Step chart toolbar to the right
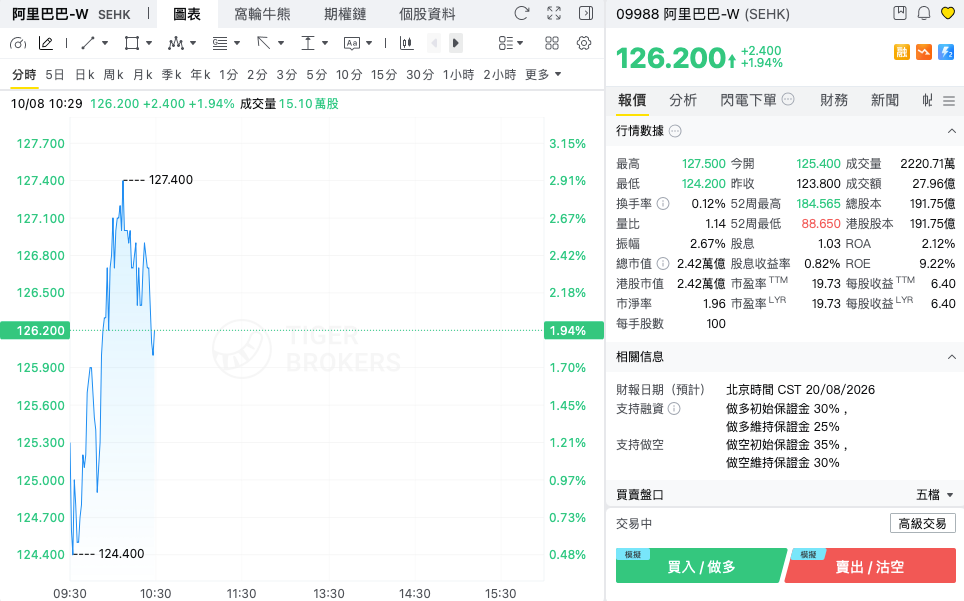 [x=456, y=43]
